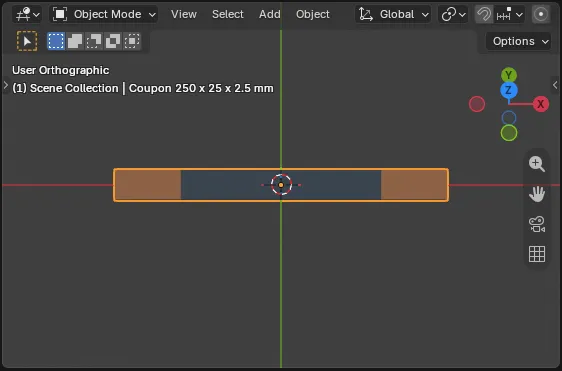The height and width of the screenshot is (371, 562).
Task: Click the 'User Orthographic' view label
Action: (61, 70)
